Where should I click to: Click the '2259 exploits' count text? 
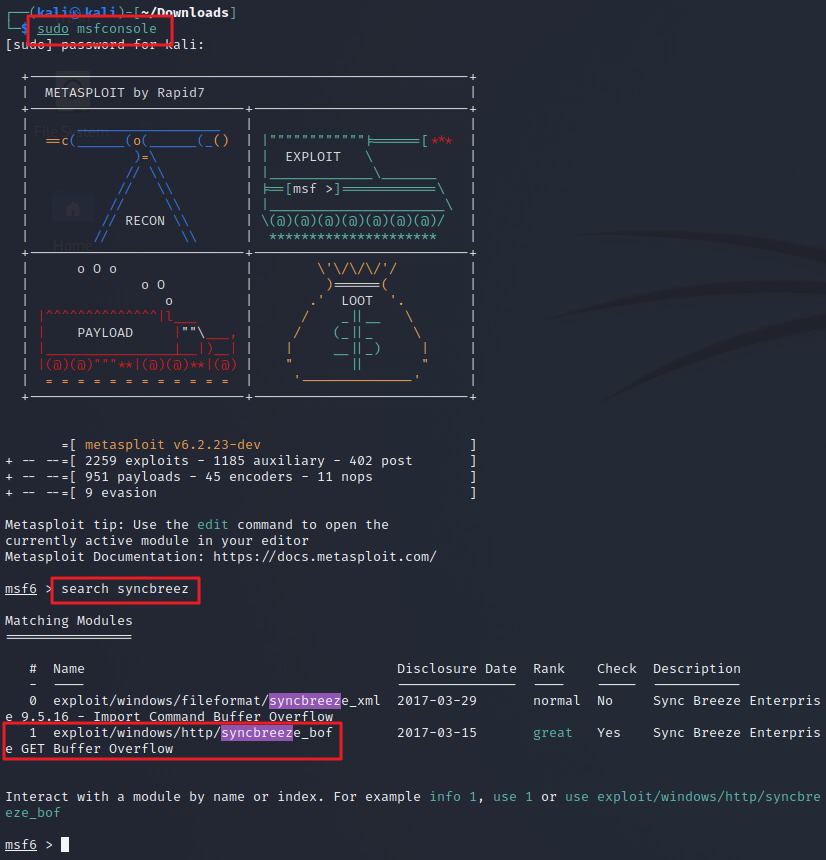[137, 461]
